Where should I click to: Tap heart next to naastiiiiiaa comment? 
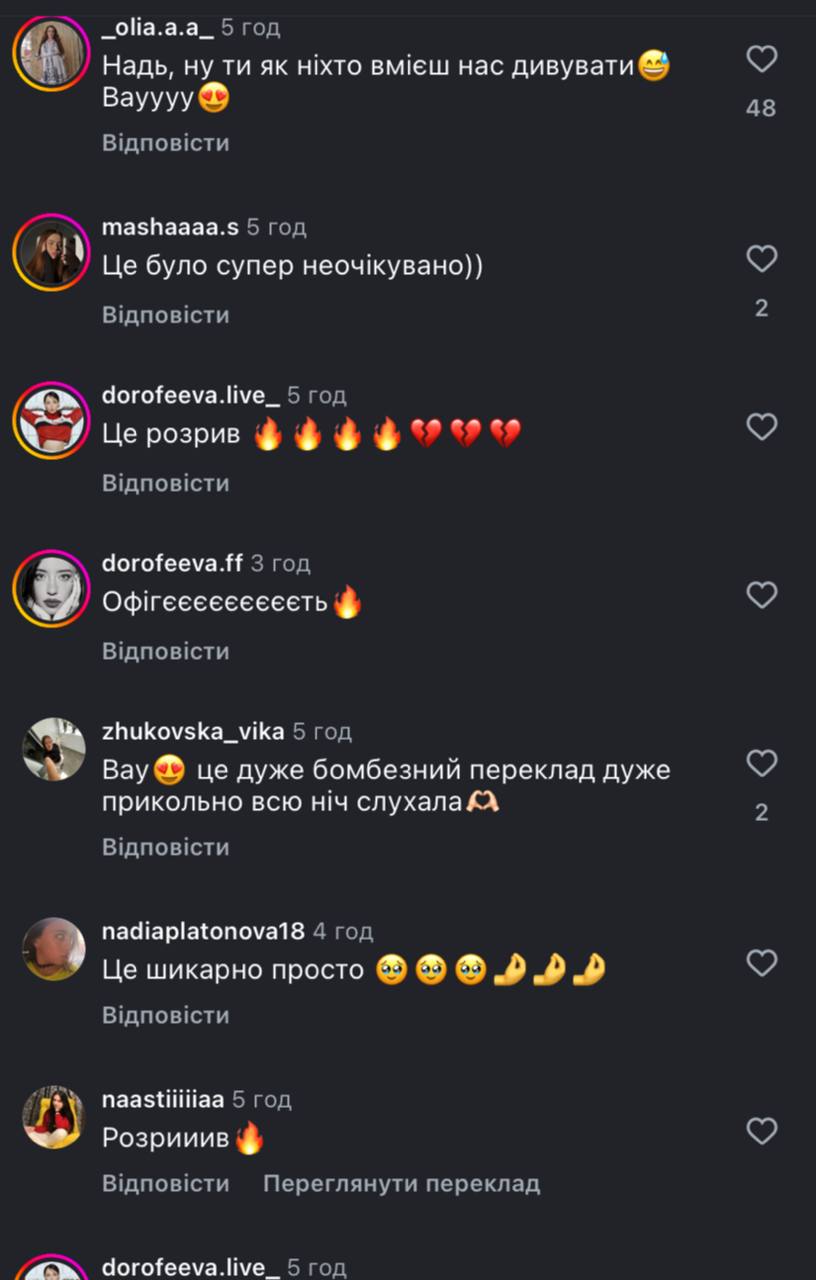[762, 1132]
